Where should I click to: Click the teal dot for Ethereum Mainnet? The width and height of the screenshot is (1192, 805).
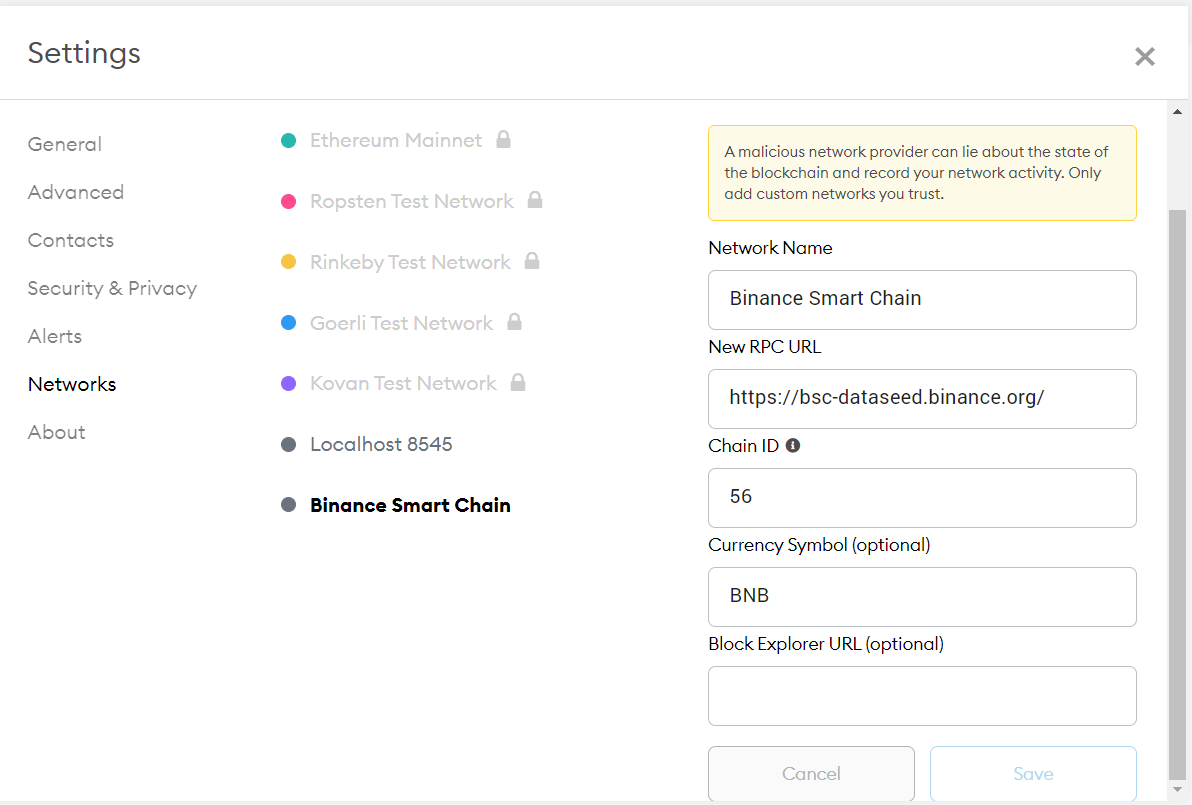(288, 141)
